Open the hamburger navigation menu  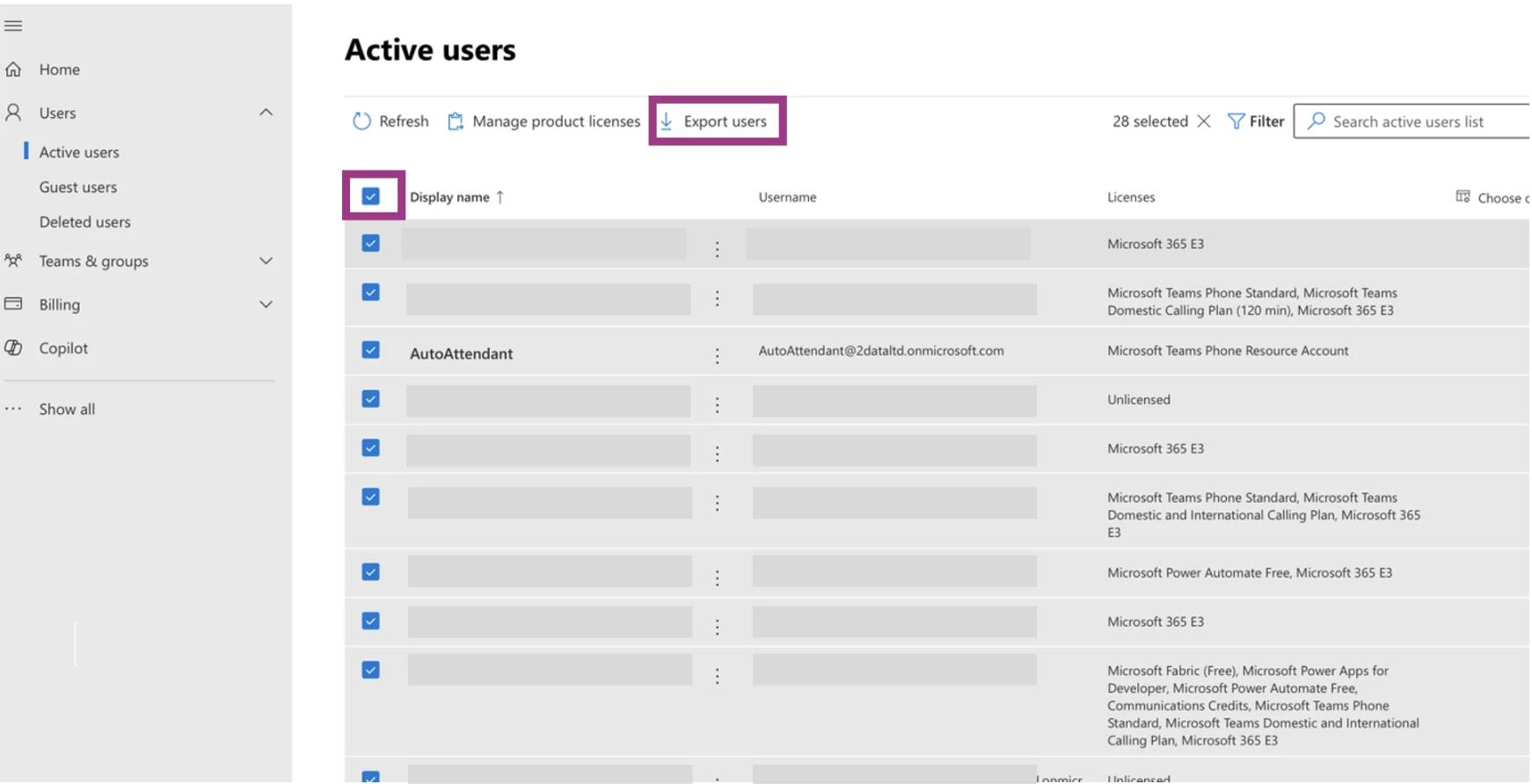[x=13, y=25]
